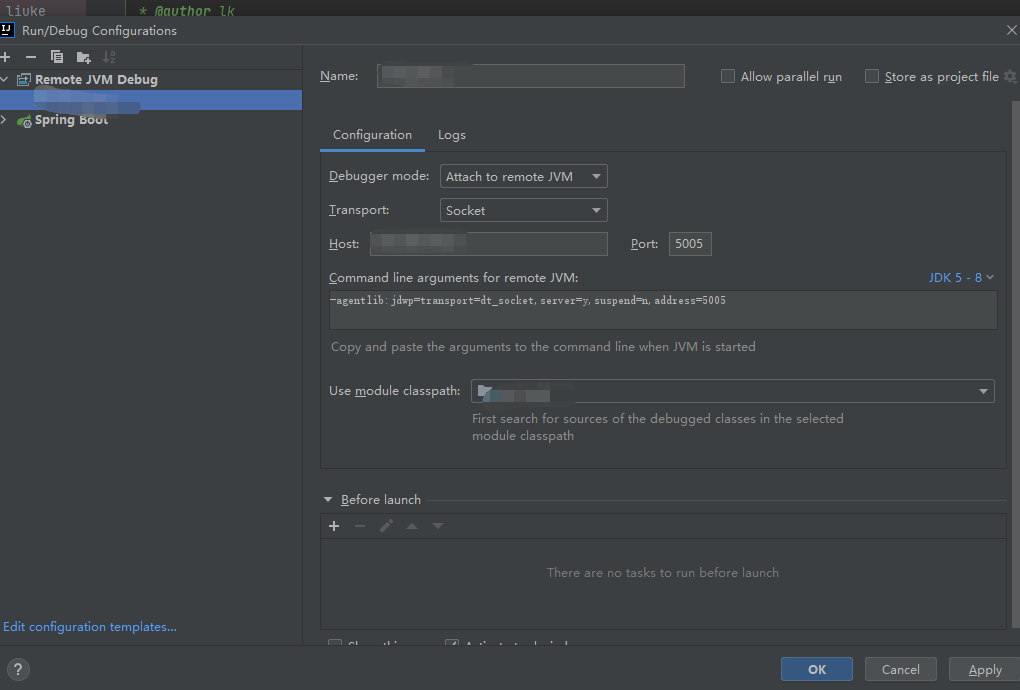Click the Apply button

point(985,669)
